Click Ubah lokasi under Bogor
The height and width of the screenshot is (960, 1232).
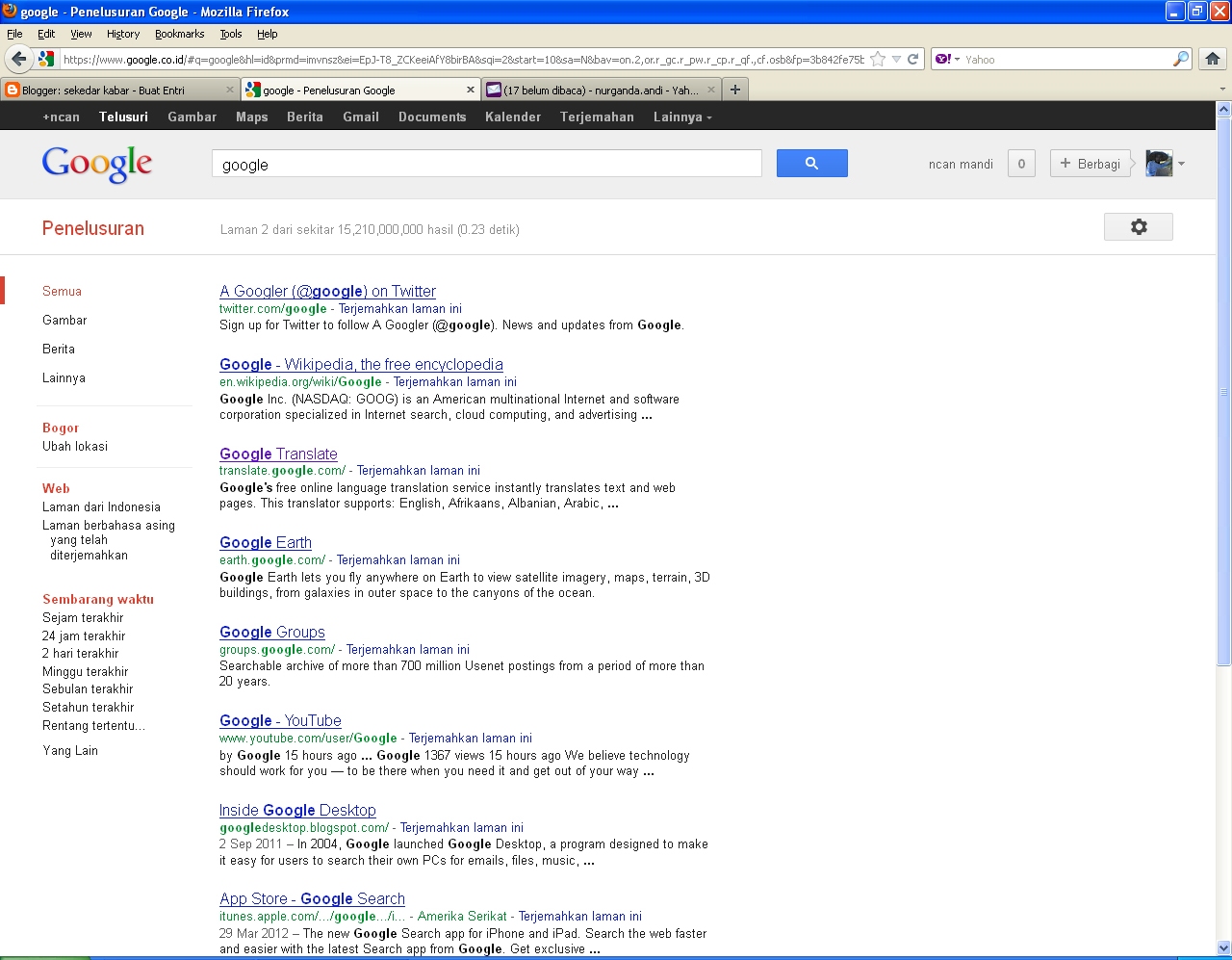coord(75,446)
